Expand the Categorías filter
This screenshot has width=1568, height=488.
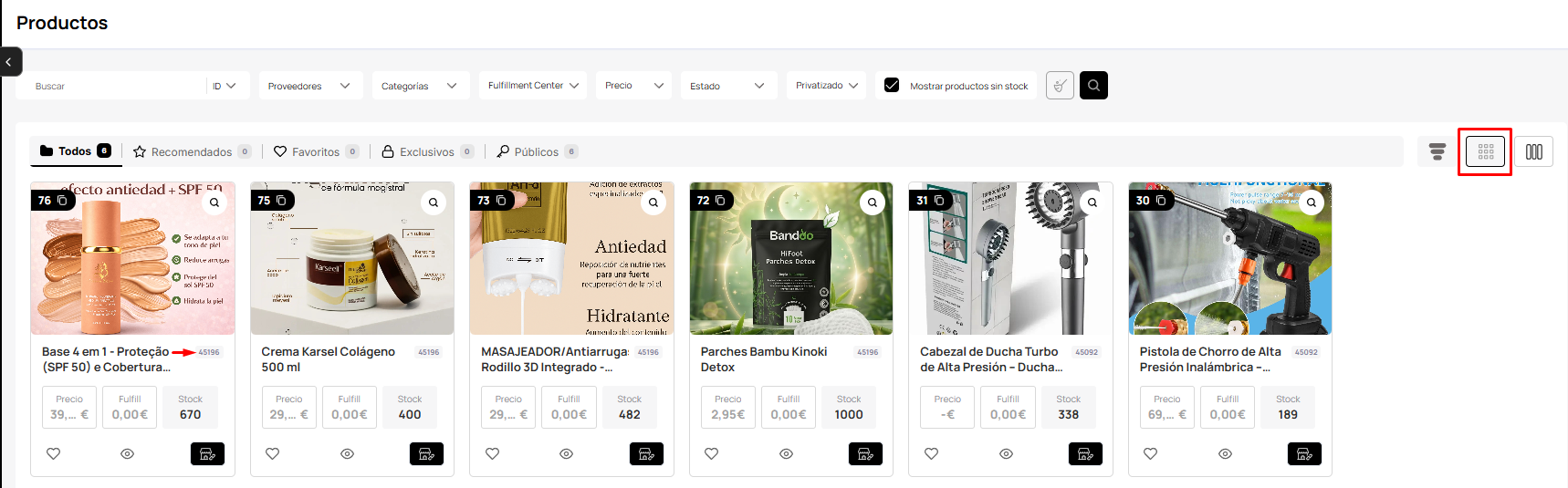coord(421,86)
